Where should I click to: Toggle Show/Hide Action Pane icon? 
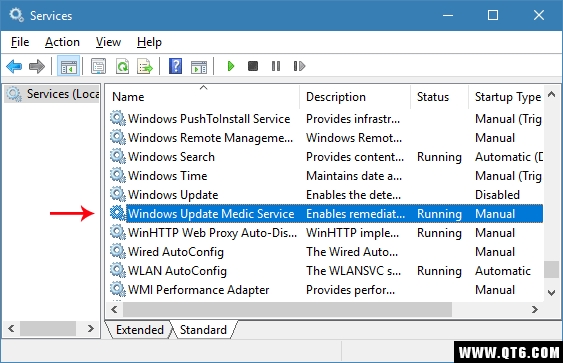(199, 67)
